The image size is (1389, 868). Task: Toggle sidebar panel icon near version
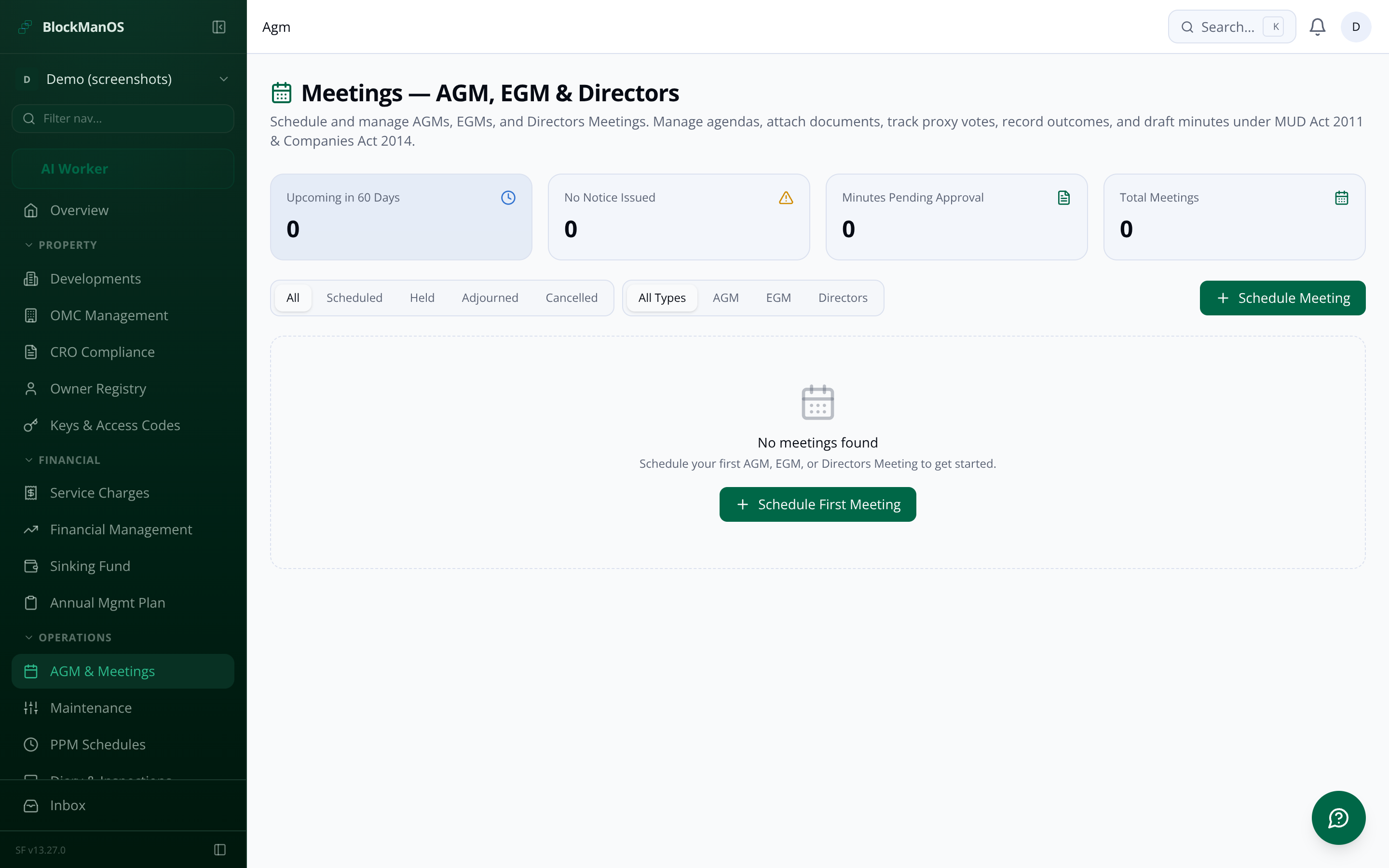point(220,850)
